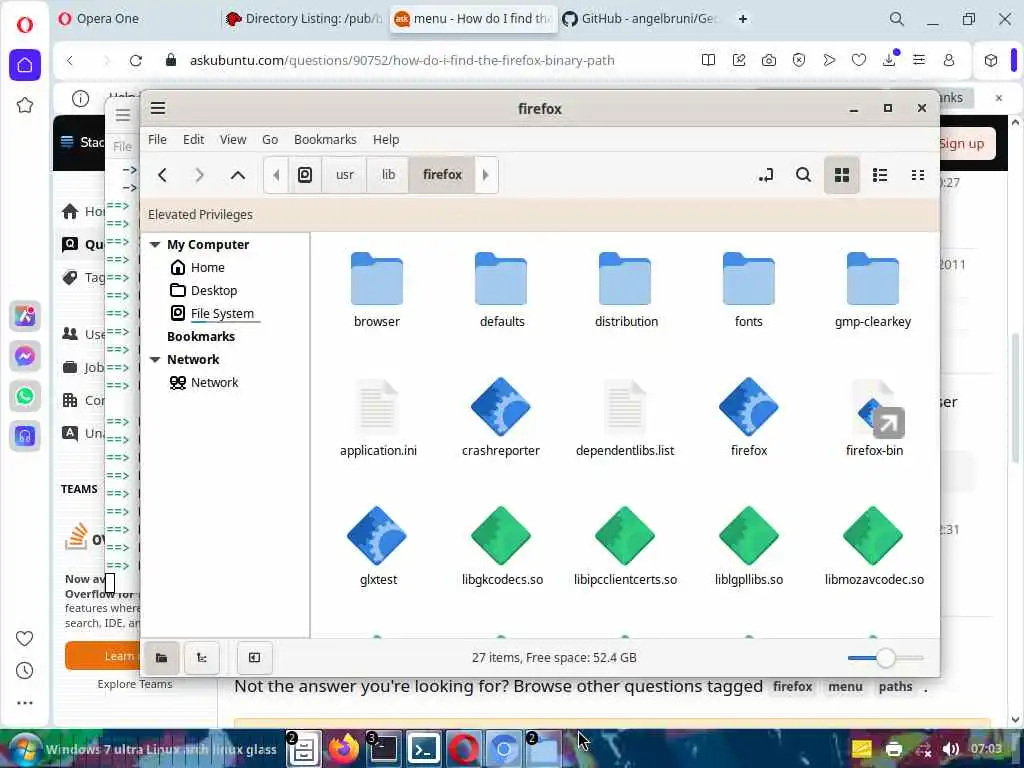Viewport: 1024px width, 768px height.
Task: Switch to icon view
Action: coord(842,175)
